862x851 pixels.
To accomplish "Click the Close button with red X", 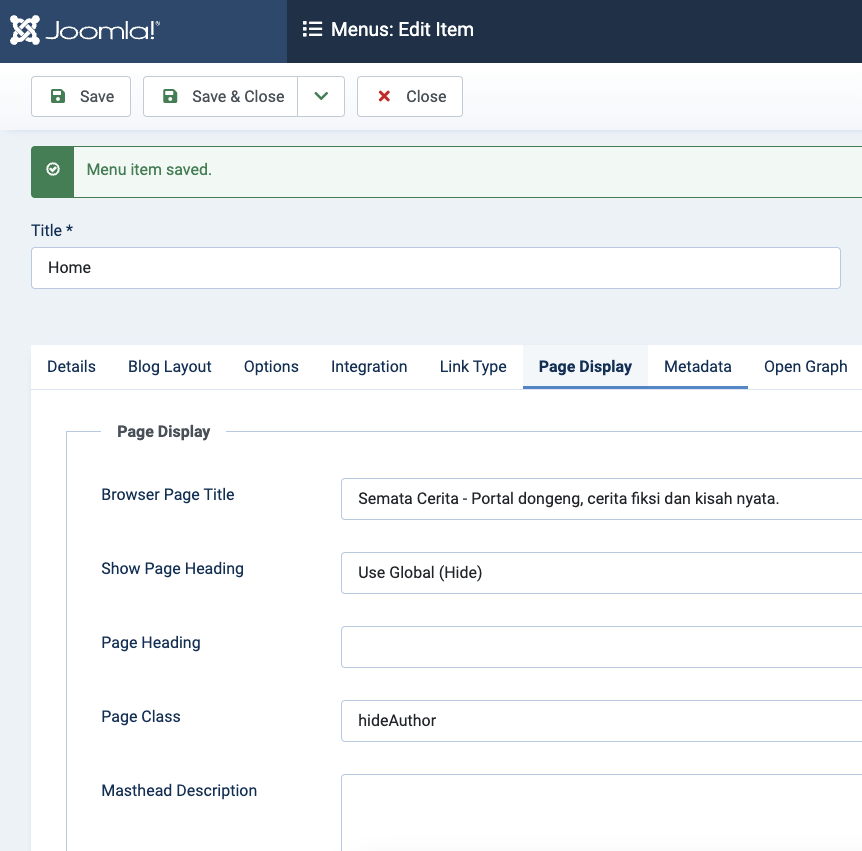I will point(410,96).
